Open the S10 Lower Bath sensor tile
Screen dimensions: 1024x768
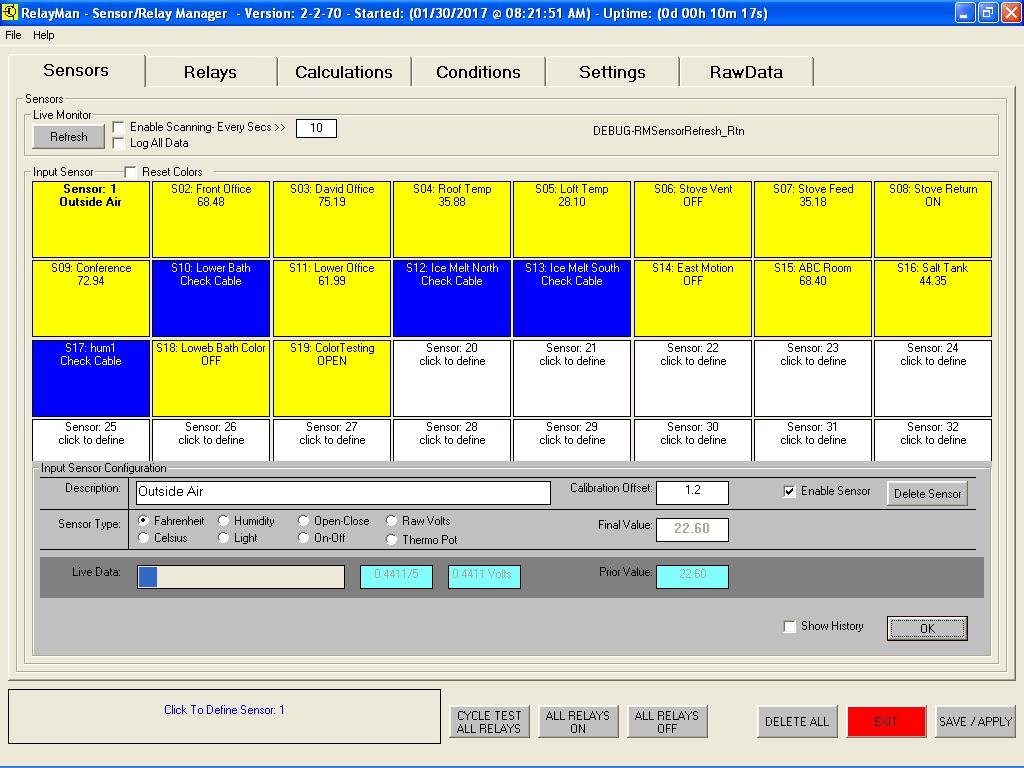[211, 298]
